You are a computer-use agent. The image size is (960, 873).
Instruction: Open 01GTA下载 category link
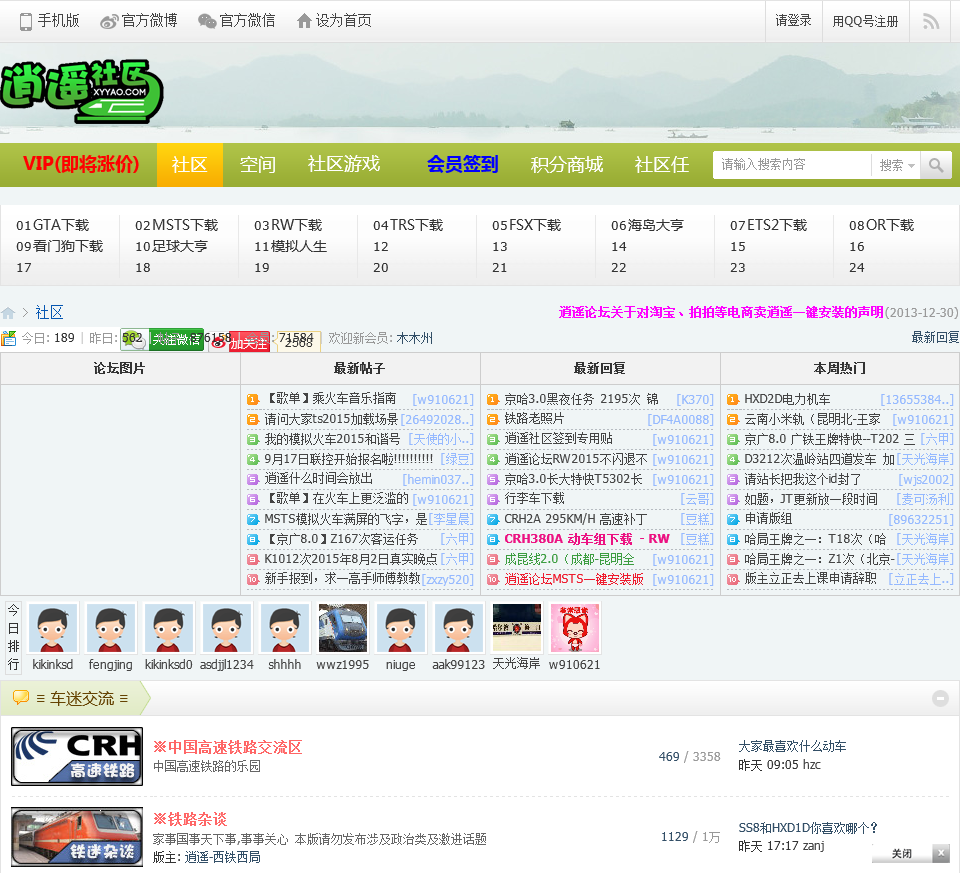coord(53,225)
